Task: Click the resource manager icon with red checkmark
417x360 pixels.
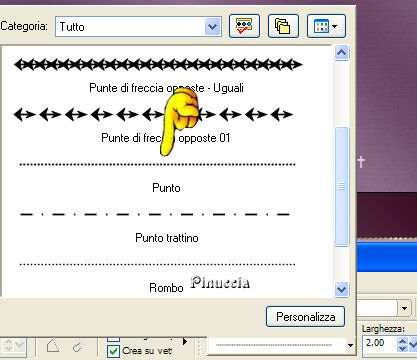Action: click(244, 26)
